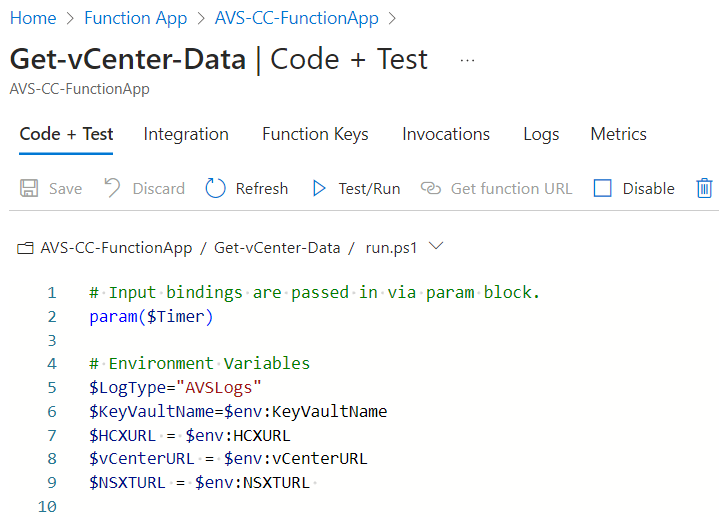
Task: Expand the run.ps1 file dropdown chevron
Action: coord(436,246)
